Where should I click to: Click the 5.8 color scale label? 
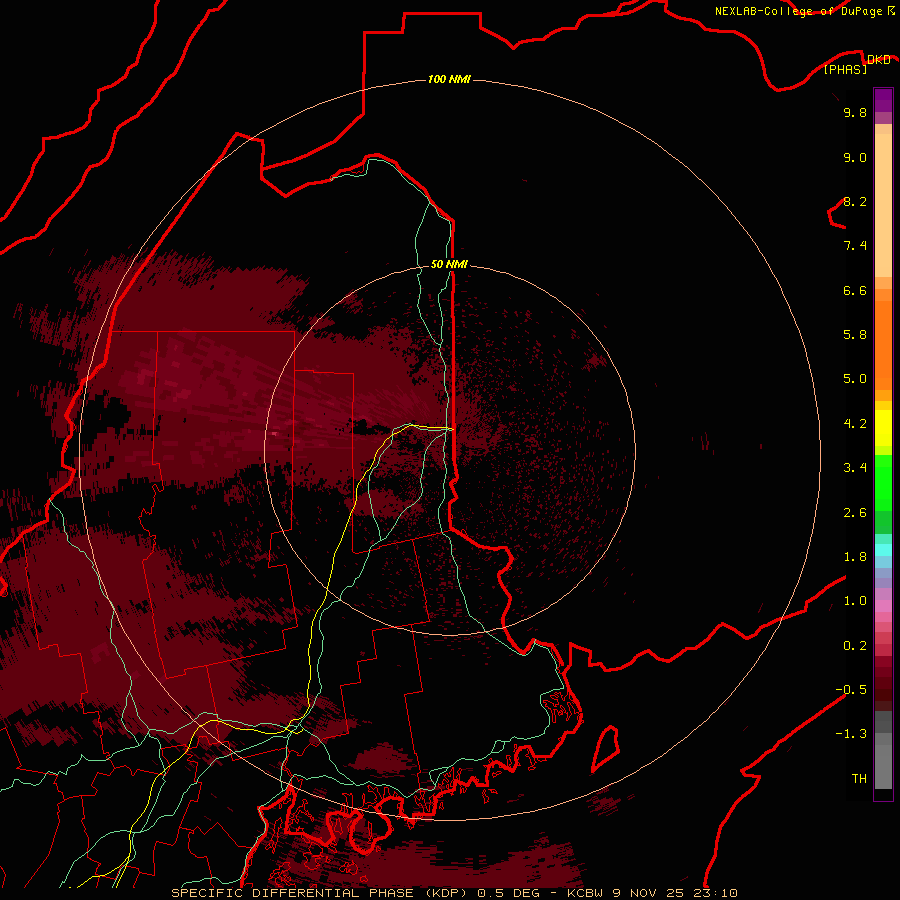(x=855, y=335)
